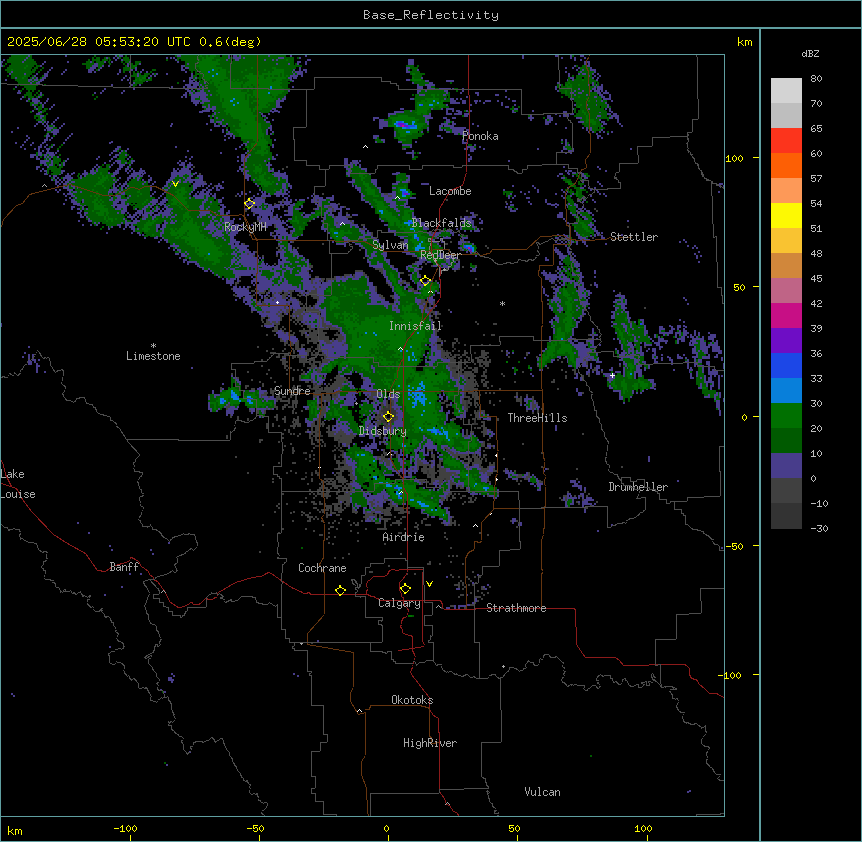Click the Airdrie city label
The width and height of the screenshot is (862, 842).
pyautogui.click(x=403, y=537)
